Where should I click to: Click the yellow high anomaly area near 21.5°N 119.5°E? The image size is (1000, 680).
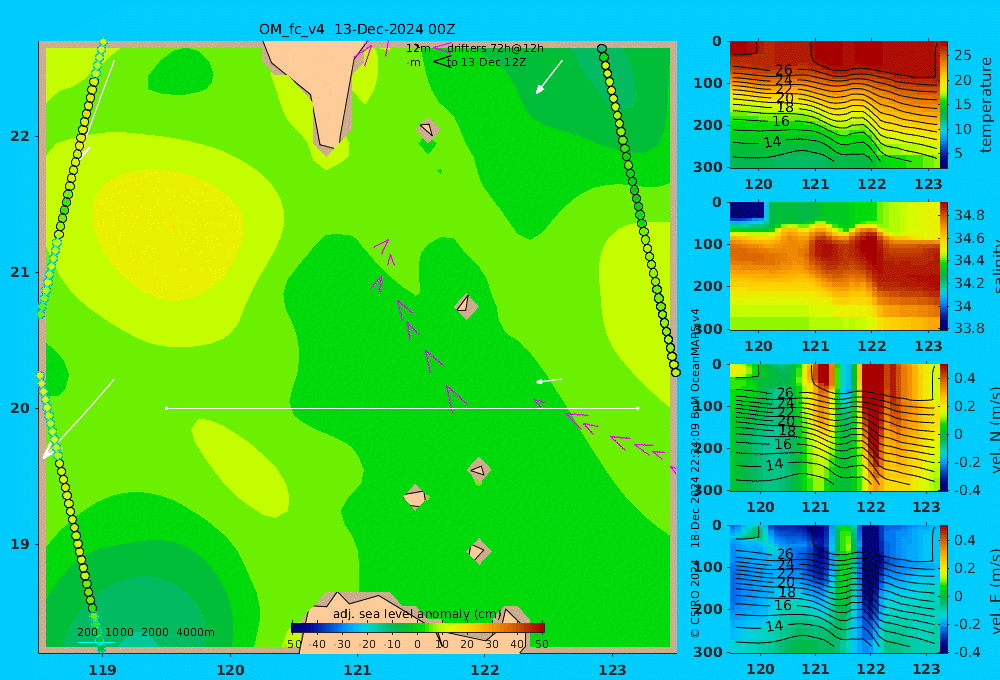167,235
